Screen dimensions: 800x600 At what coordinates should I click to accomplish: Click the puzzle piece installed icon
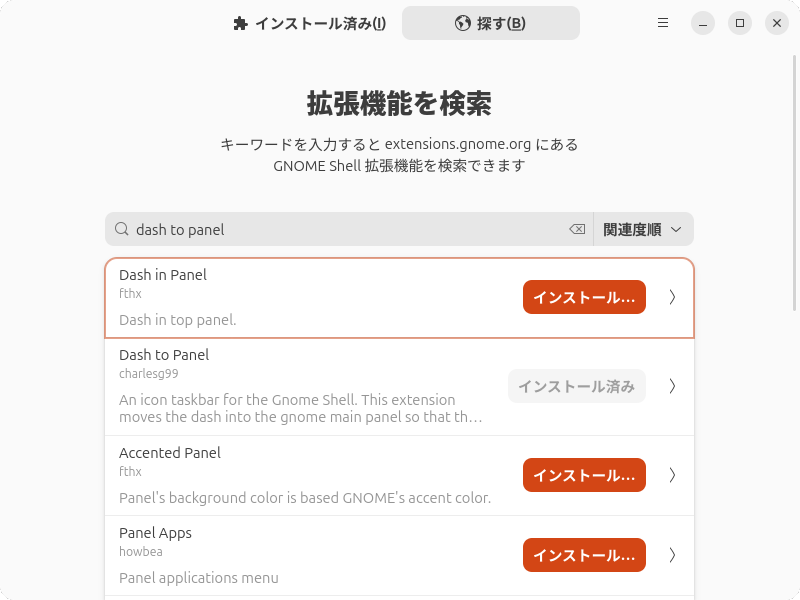[x=239, y=24]
